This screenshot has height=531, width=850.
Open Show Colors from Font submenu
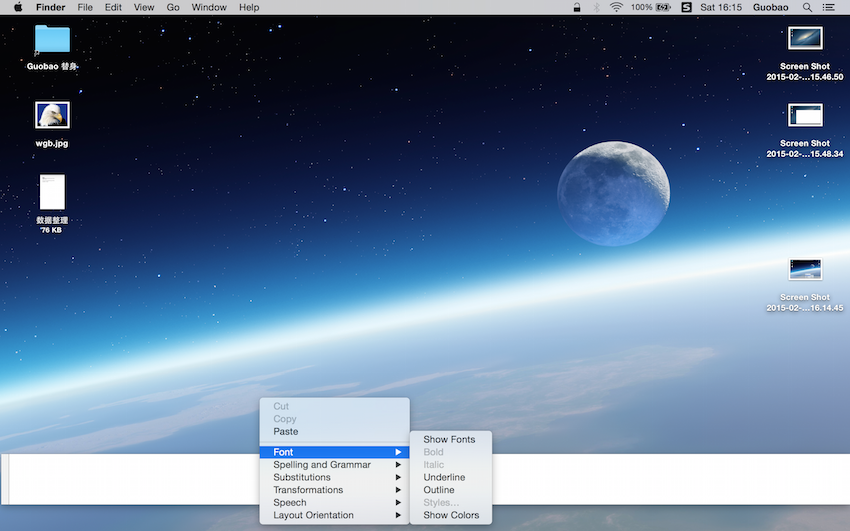tap(450, 515)
